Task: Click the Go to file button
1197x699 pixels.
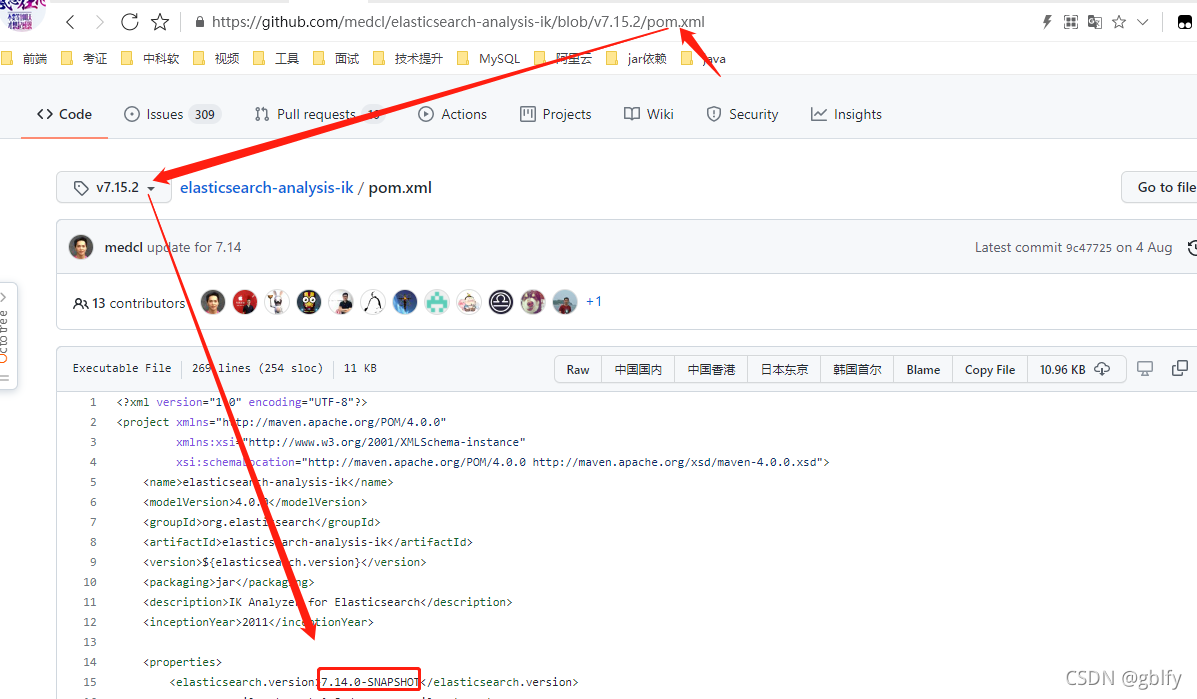Action: click(1159, 188)
